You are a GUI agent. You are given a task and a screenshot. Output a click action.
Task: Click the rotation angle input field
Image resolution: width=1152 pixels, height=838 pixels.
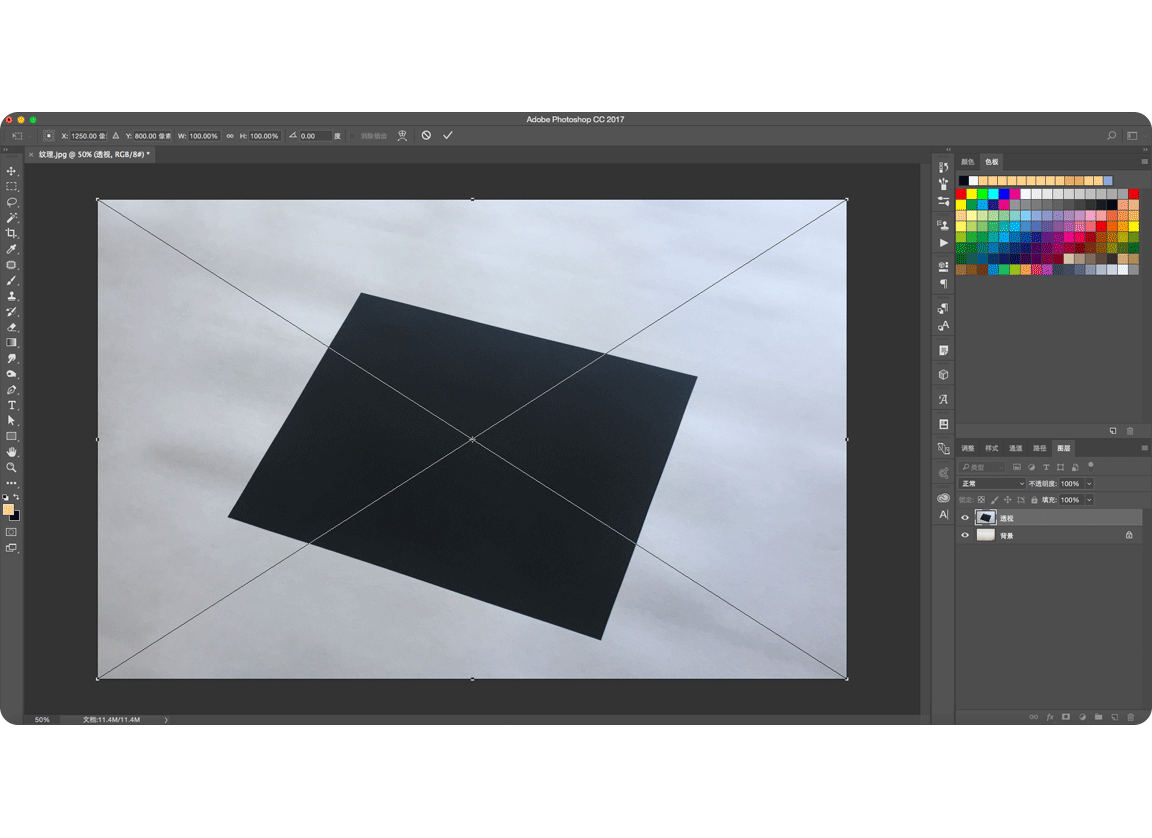coord(316,136)
